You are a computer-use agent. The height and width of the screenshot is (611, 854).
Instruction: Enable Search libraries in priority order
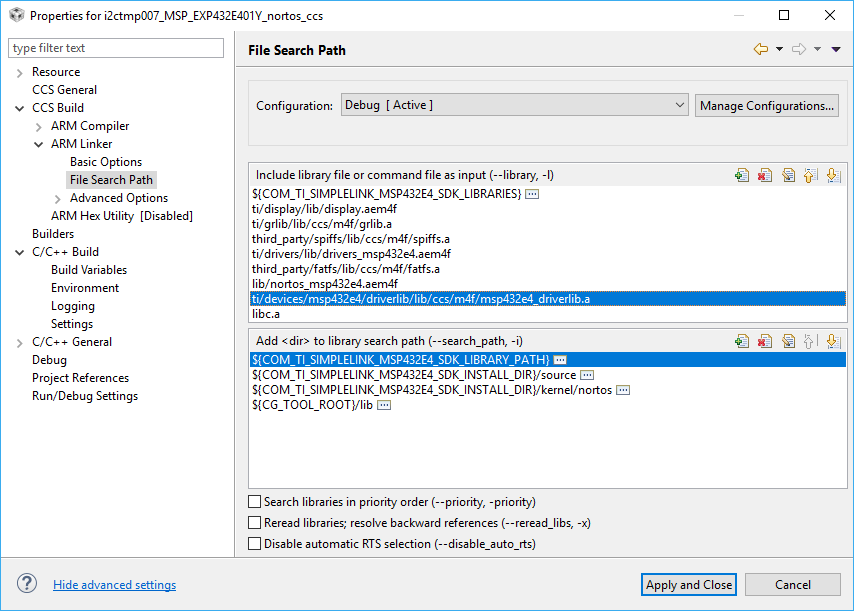click(x=254, y=502)
